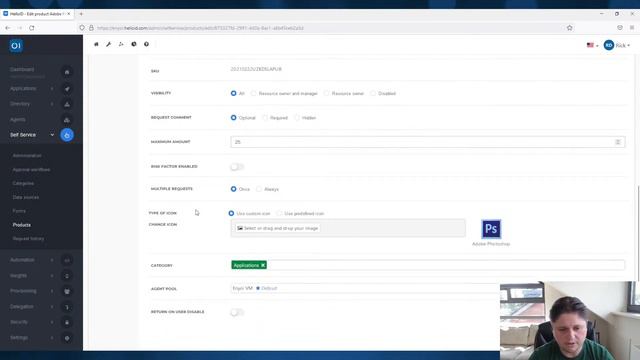Set Multiple Requests to Once

coord(233,189)
